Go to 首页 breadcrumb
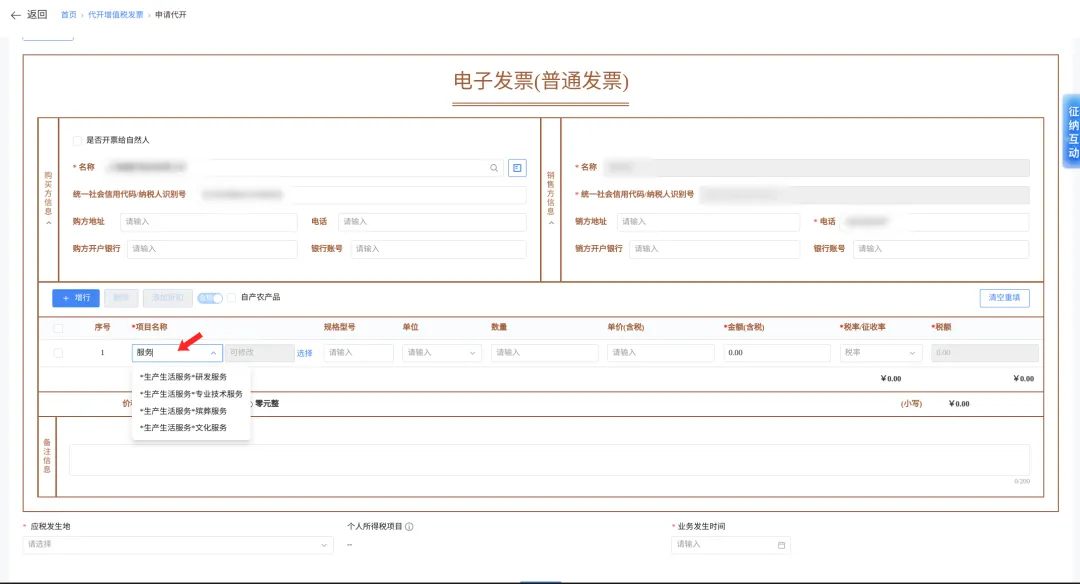1080x584 pixels. pyautogui.click(x=68, y=14)
